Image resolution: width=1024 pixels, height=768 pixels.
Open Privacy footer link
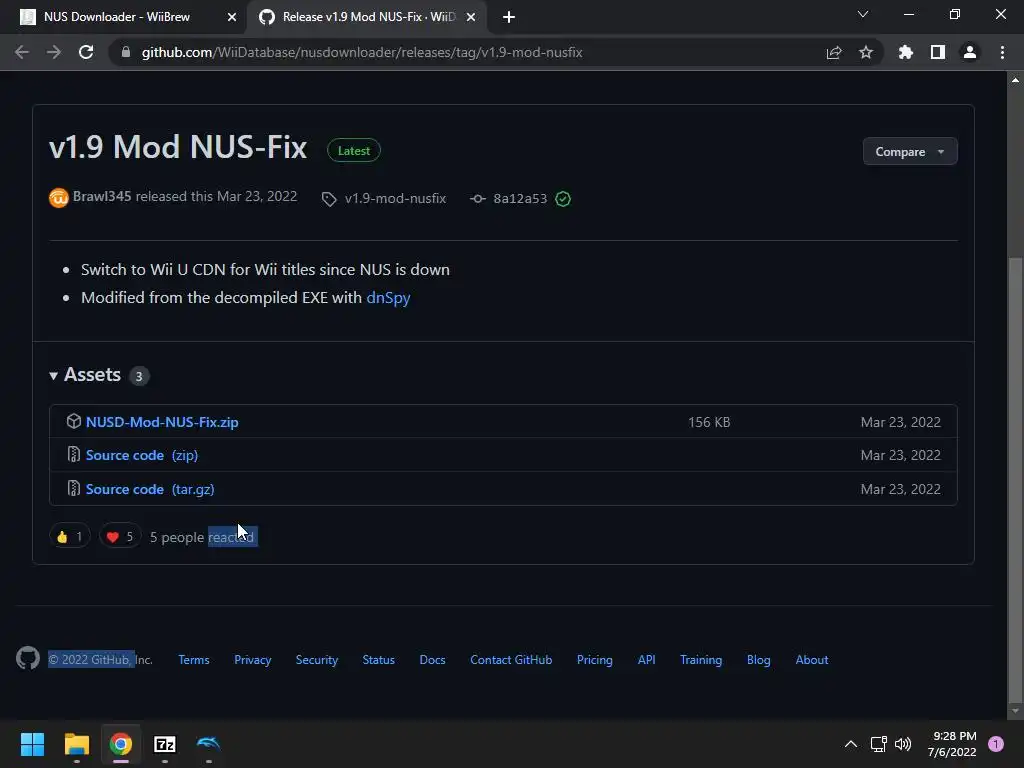(253, 660)
